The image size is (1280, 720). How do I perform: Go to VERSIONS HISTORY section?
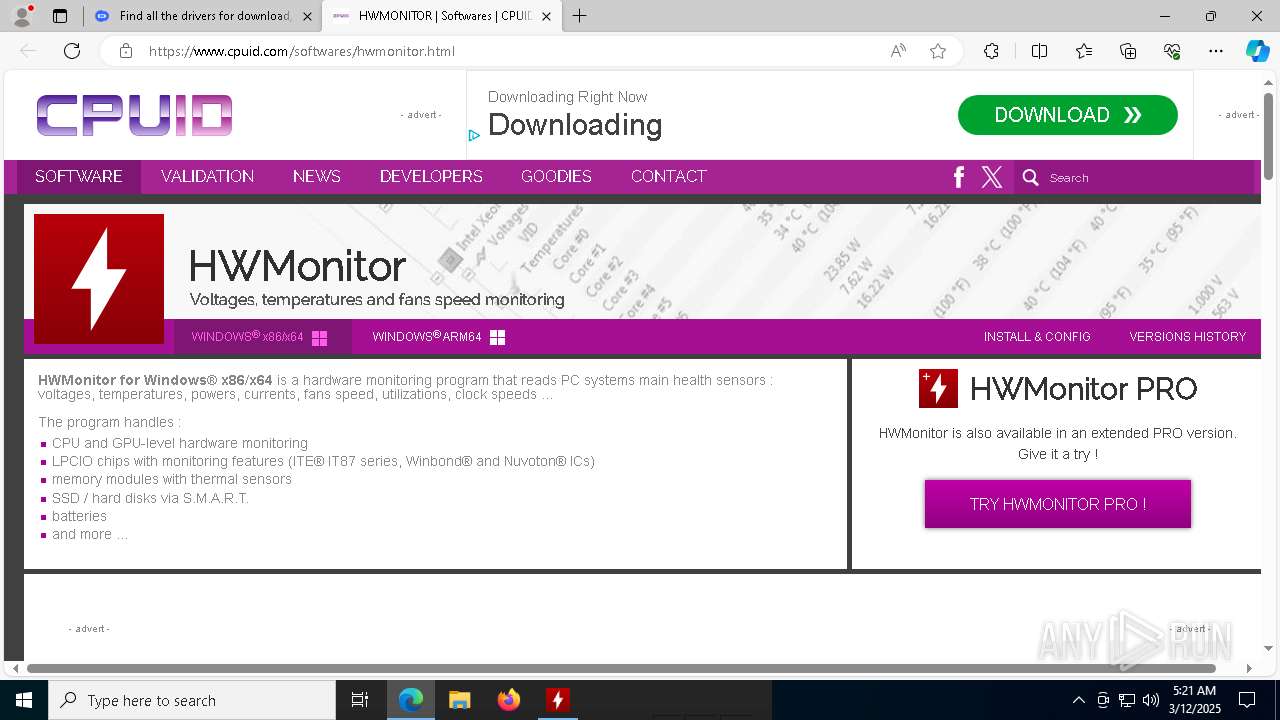tap(1188, 337)
